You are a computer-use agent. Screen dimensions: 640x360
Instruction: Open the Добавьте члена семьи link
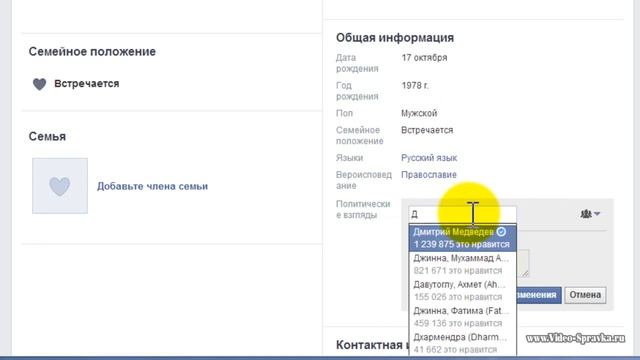point(152,186)
